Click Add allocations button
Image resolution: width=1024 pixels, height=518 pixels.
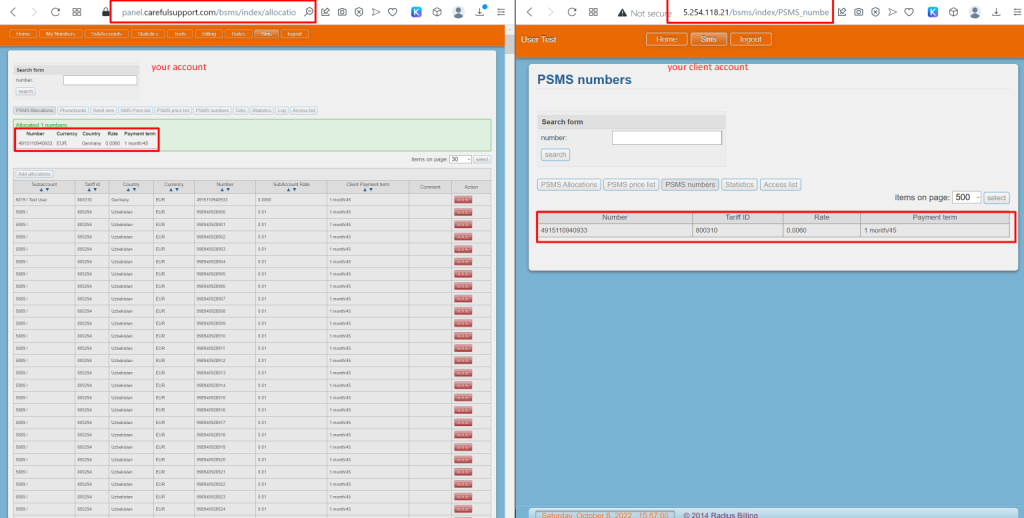[35, 174]
